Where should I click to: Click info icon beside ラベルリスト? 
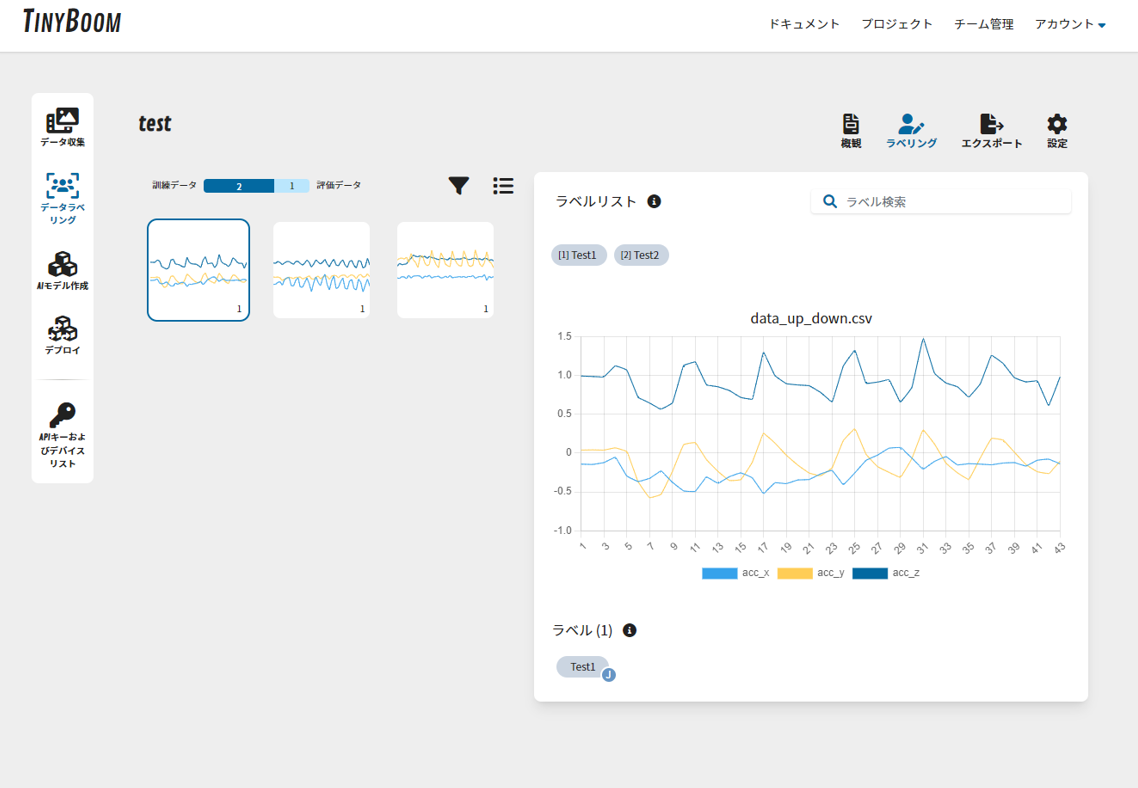click(x=654, y=202)
